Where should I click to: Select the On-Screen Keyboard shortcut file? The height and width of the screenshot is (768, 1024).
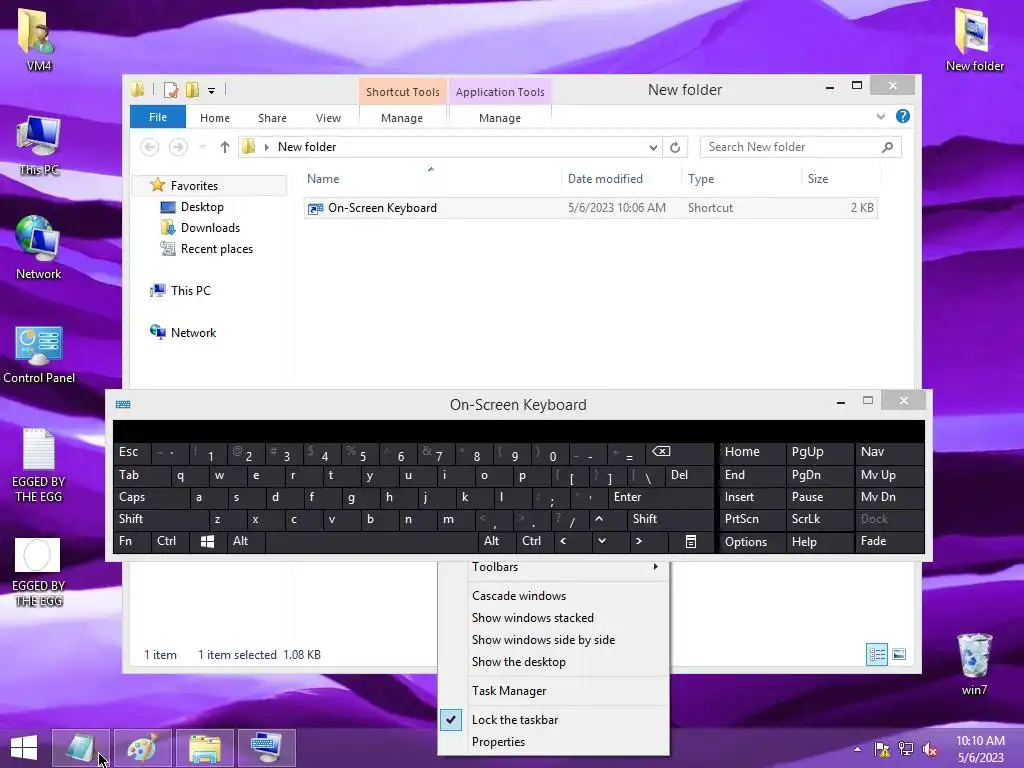pos(591,208)
